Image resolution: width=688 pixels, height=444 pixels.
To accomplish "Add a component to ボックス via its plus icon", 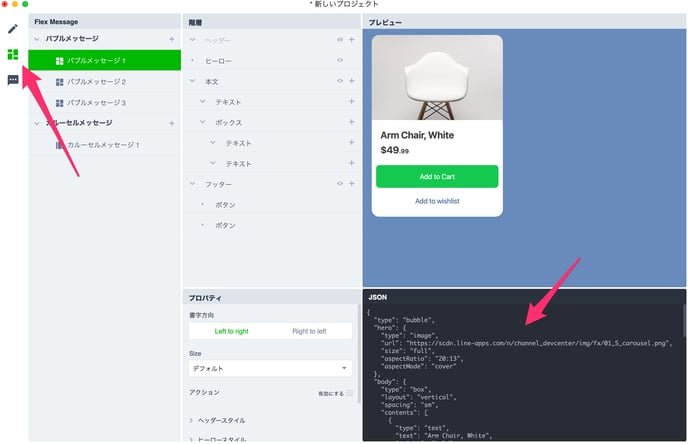I will click(x=351, y=123).
